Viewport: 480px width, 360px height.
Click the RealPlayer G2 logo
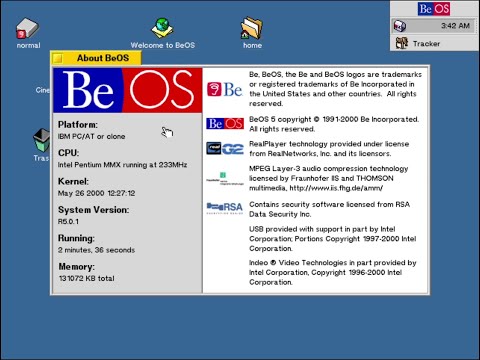pyautogui.click(x=225, y=148)
